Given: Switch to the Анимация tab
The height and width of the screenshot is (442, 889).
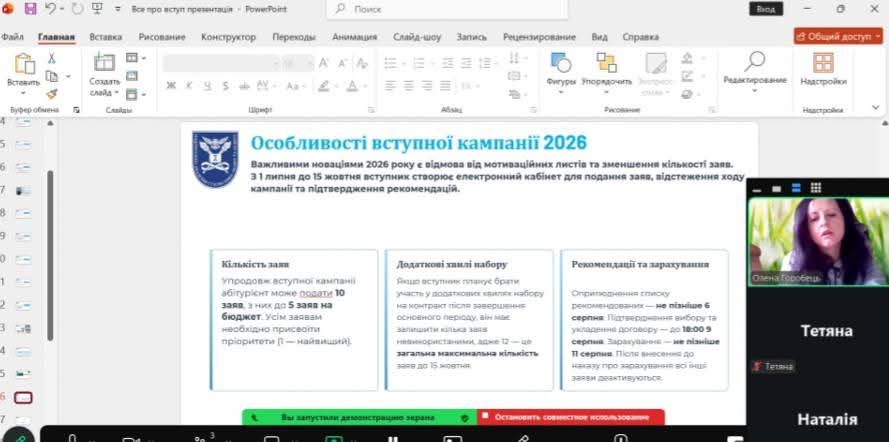Looking at the screenshot, I should pos(354,37).
